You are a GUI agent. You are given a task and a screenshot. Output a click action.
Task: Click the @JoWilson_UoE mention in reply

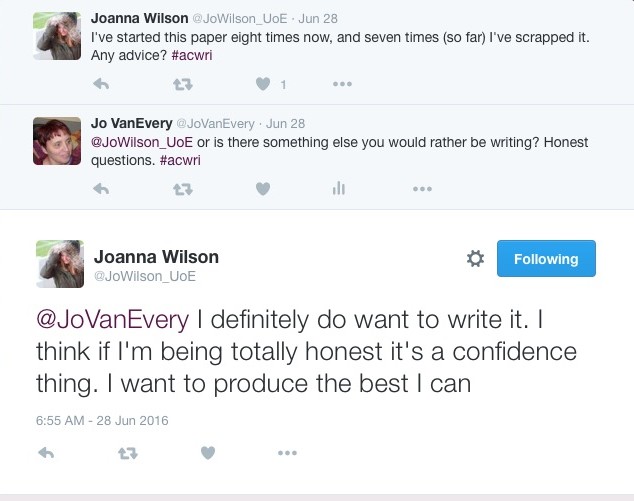tap(133, 142)
